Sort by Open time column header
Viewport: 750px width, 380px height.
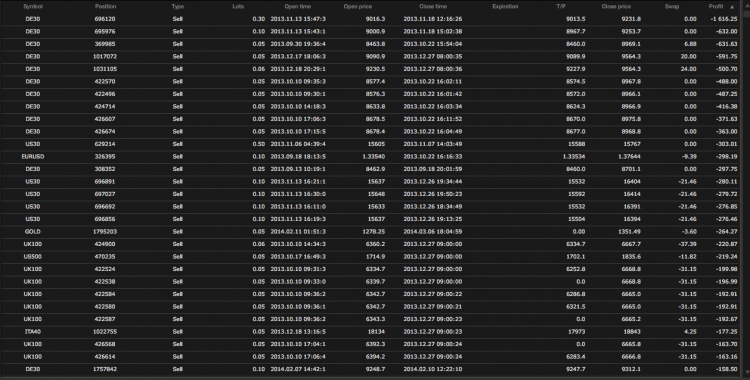(x=298, y=7)
